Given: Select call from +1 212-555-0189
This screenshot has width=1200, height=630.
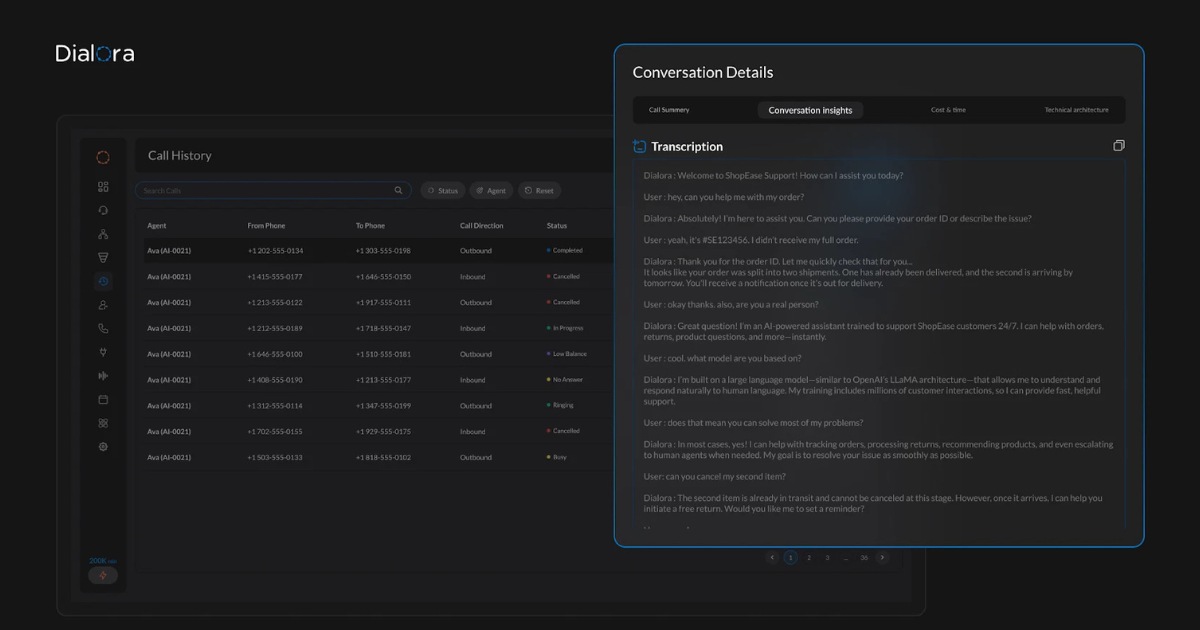Looking at the screenshot, I should point(275,328).
